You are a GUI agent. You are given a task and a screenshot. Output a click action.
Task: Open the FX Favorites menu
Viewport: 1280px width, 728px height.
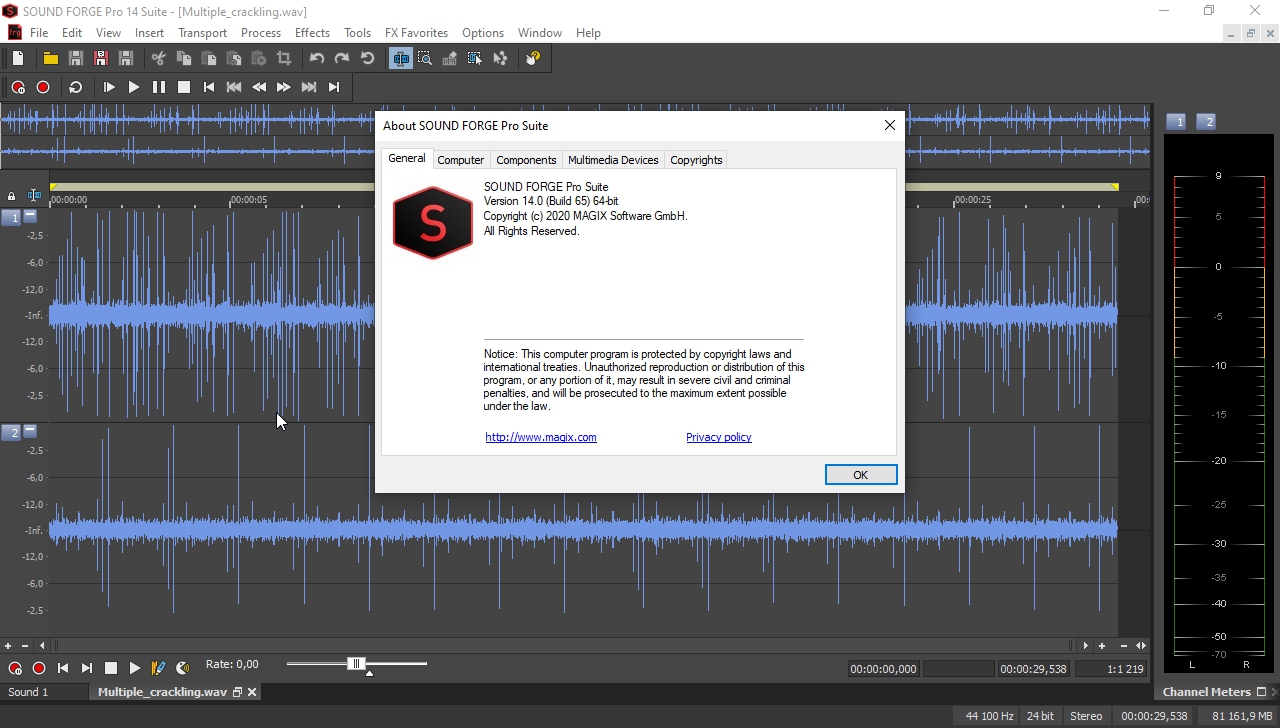[416, 33]
